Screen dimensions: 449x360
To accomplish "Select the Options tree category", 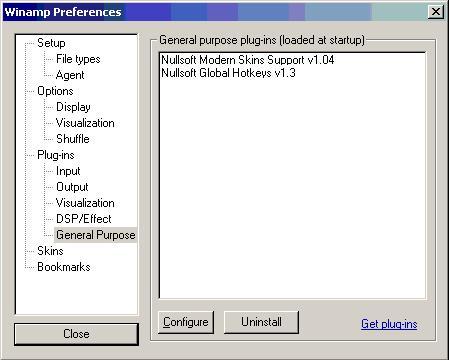I will point(55,91).
